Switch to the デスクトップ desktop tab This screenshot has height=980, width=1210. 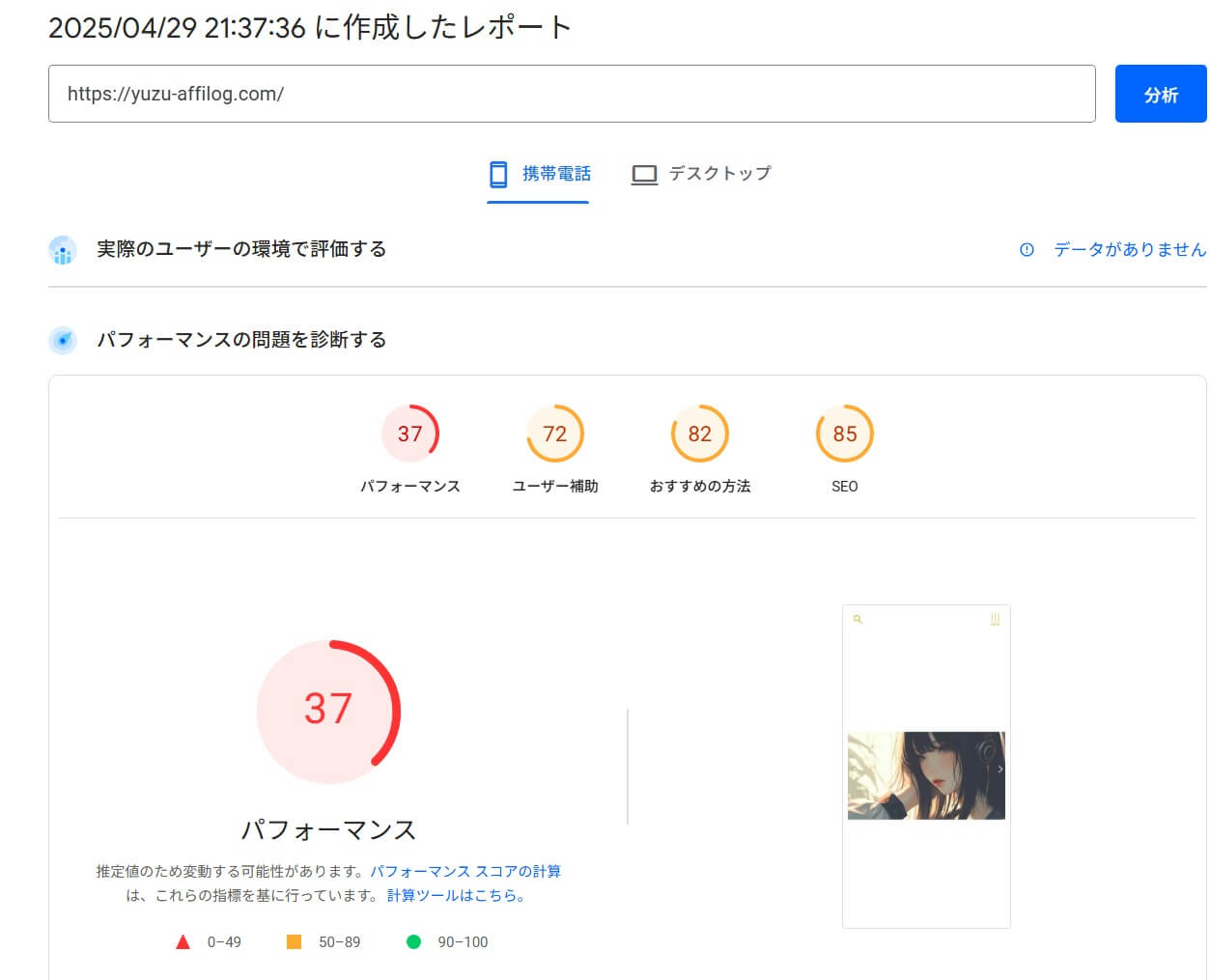click(x=701, y=175)
